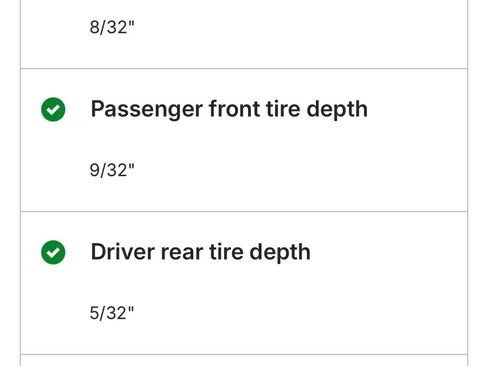488x366 pixels.
Task: Tap the word "Driver" in the heading
Action: coord(123,252)
